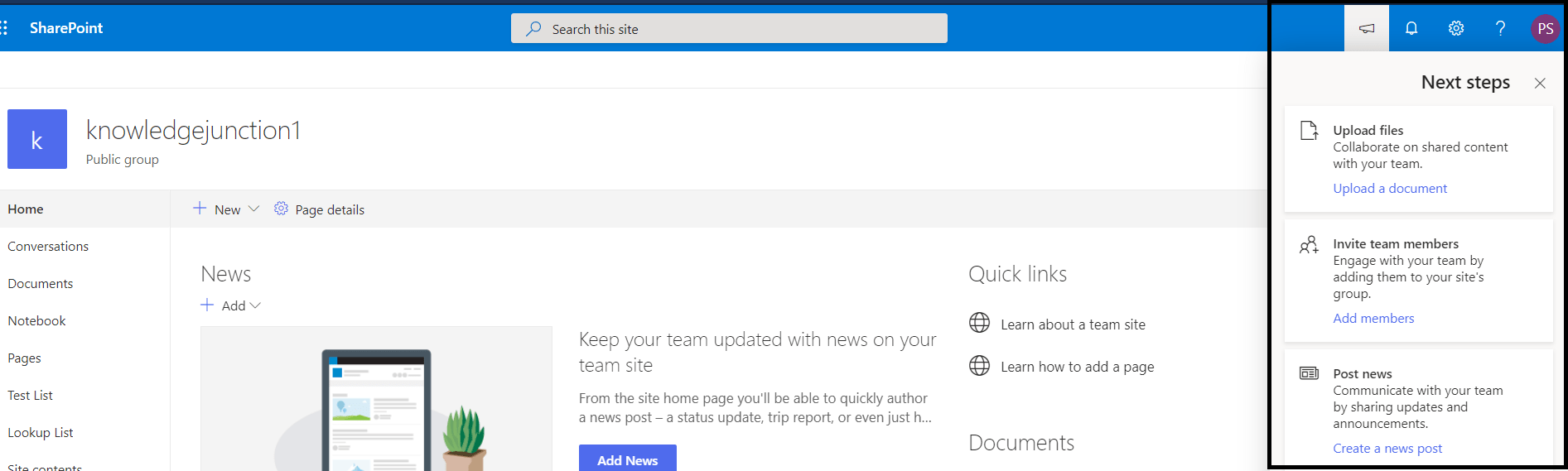The height and width of the screenshot is (471, 1568).
Task: Click the globe icon for Learn about a team site
Action: pyautogui.click(x=979, y=323)
